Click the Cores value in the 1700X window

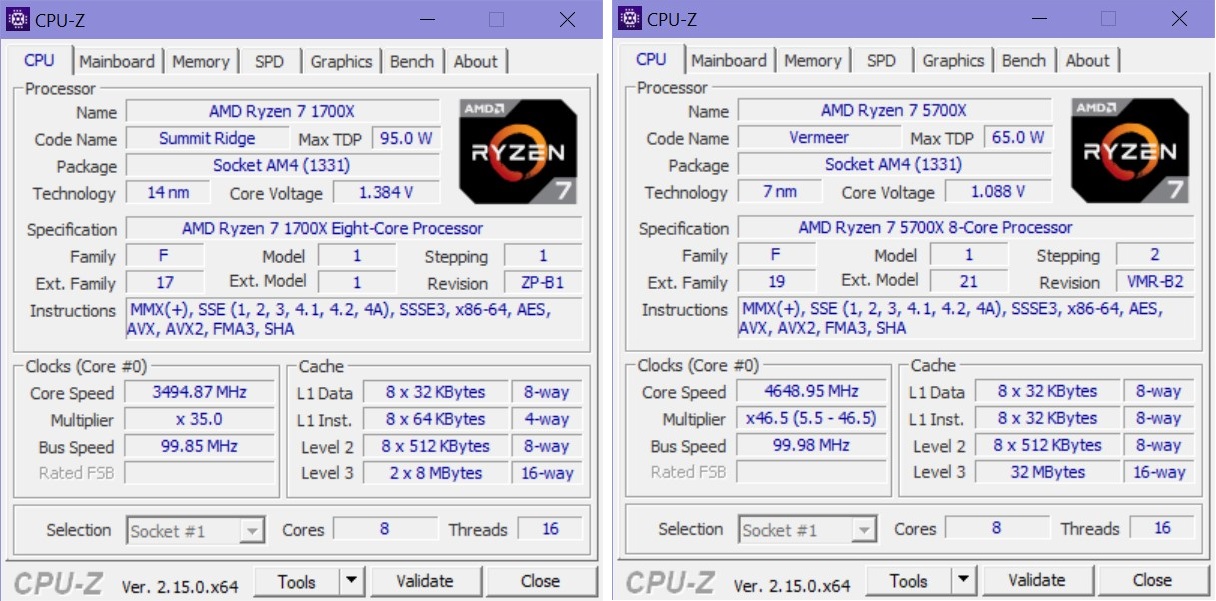385,529
